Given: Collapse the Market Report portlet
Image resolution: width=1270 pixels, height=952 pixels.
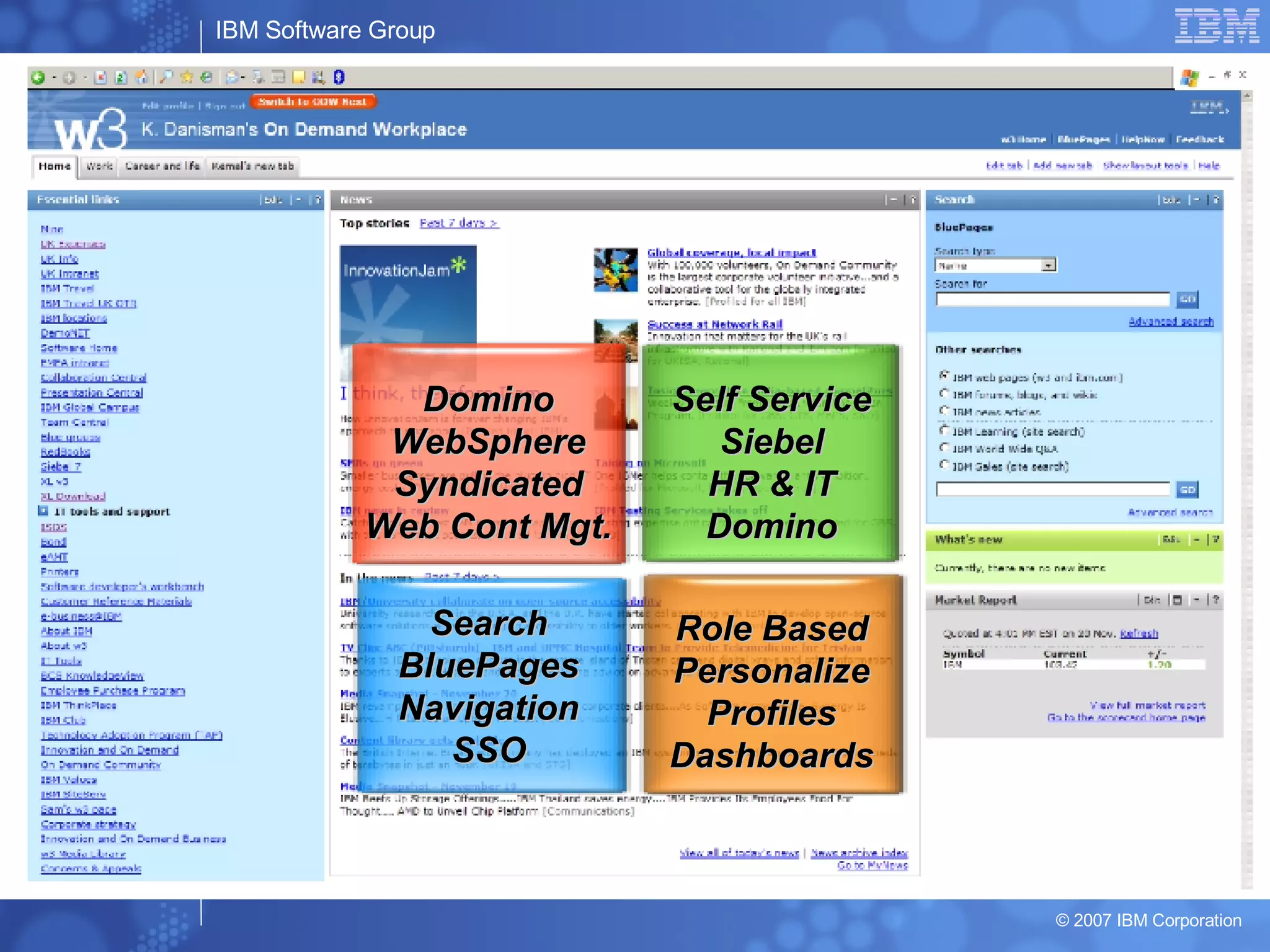Looking at the screenshot, I should coord(1196,599).
